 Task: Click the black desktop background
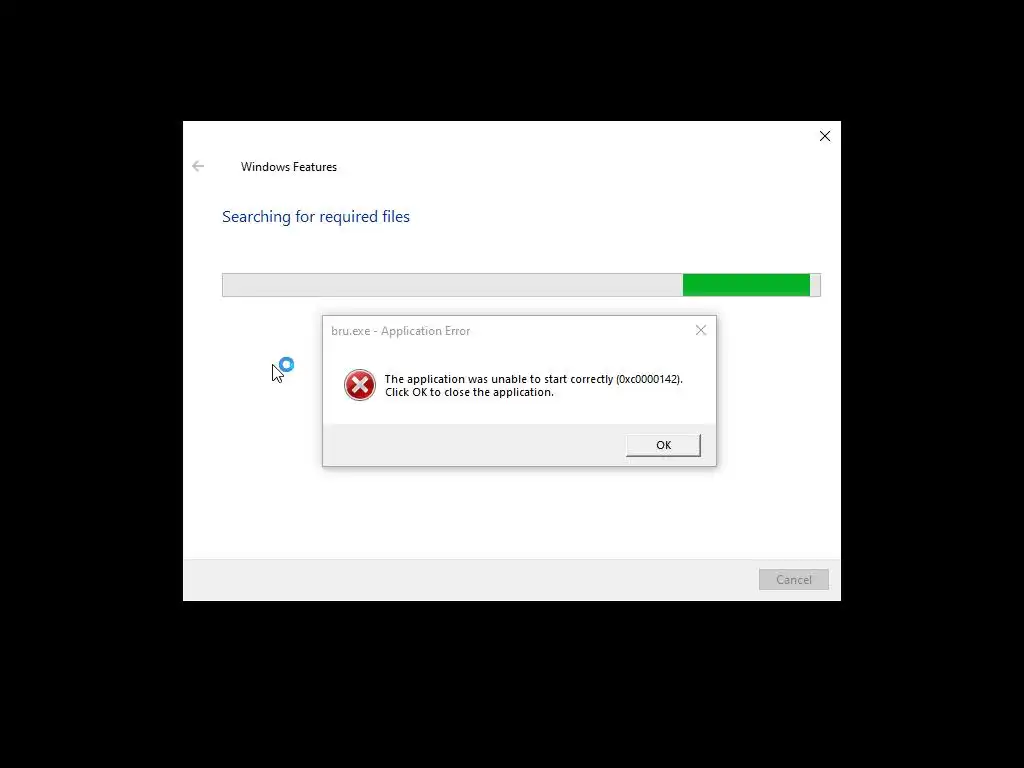click(x=511, y=686)
